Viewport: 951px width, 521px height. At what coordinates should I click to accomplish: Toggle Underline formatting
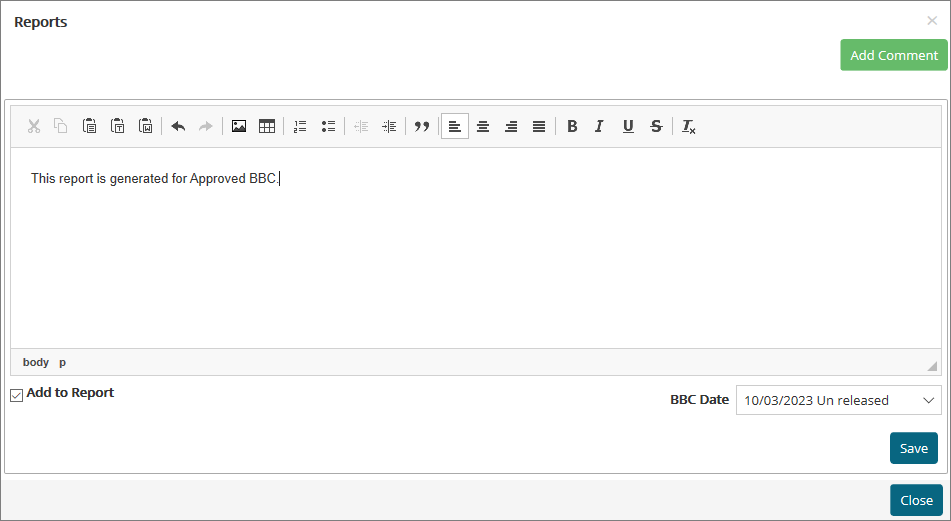tap(628, 126)
